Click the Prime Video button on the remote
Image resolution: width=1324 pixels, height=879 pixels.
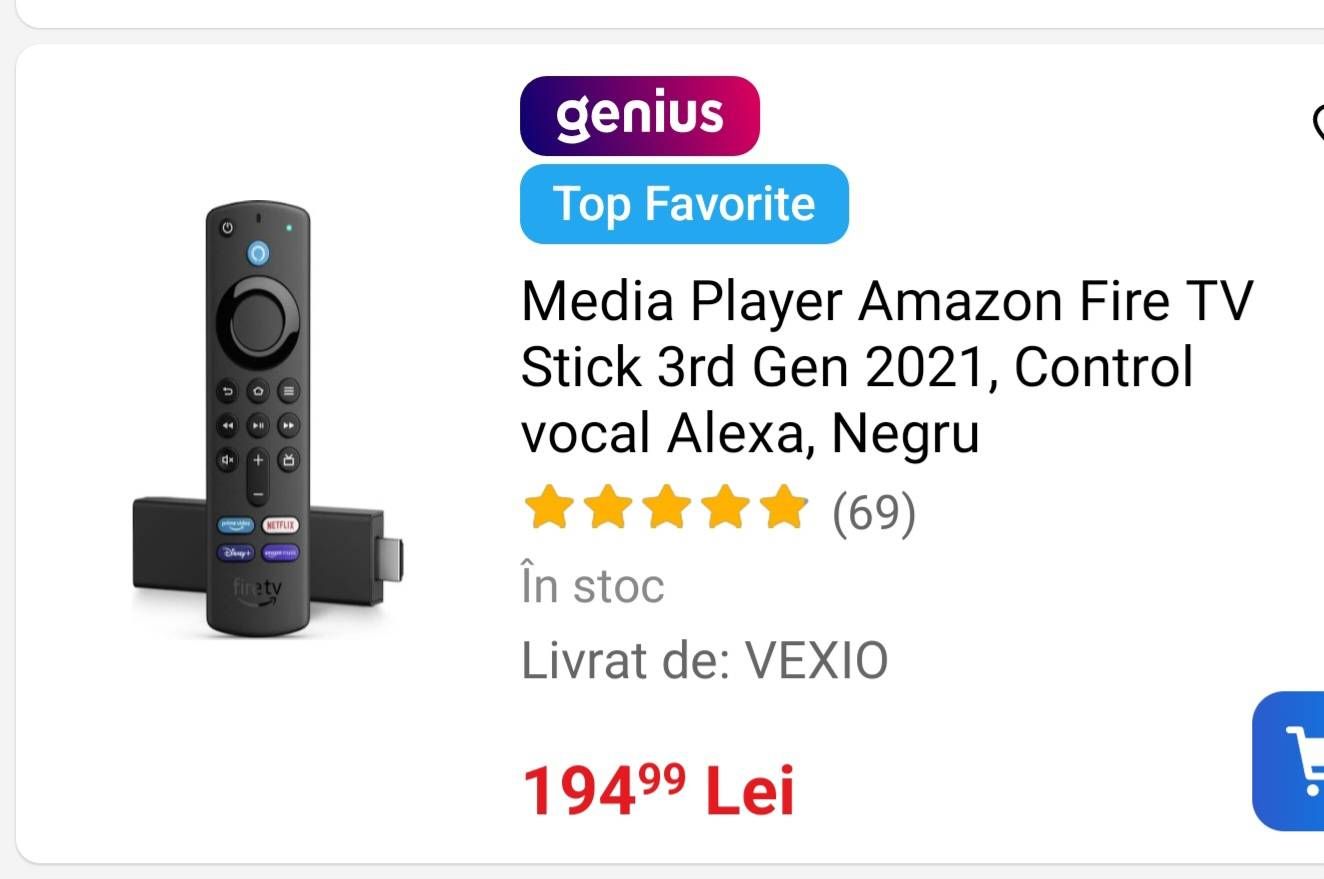pyautogui.click(x=235, y=523)
